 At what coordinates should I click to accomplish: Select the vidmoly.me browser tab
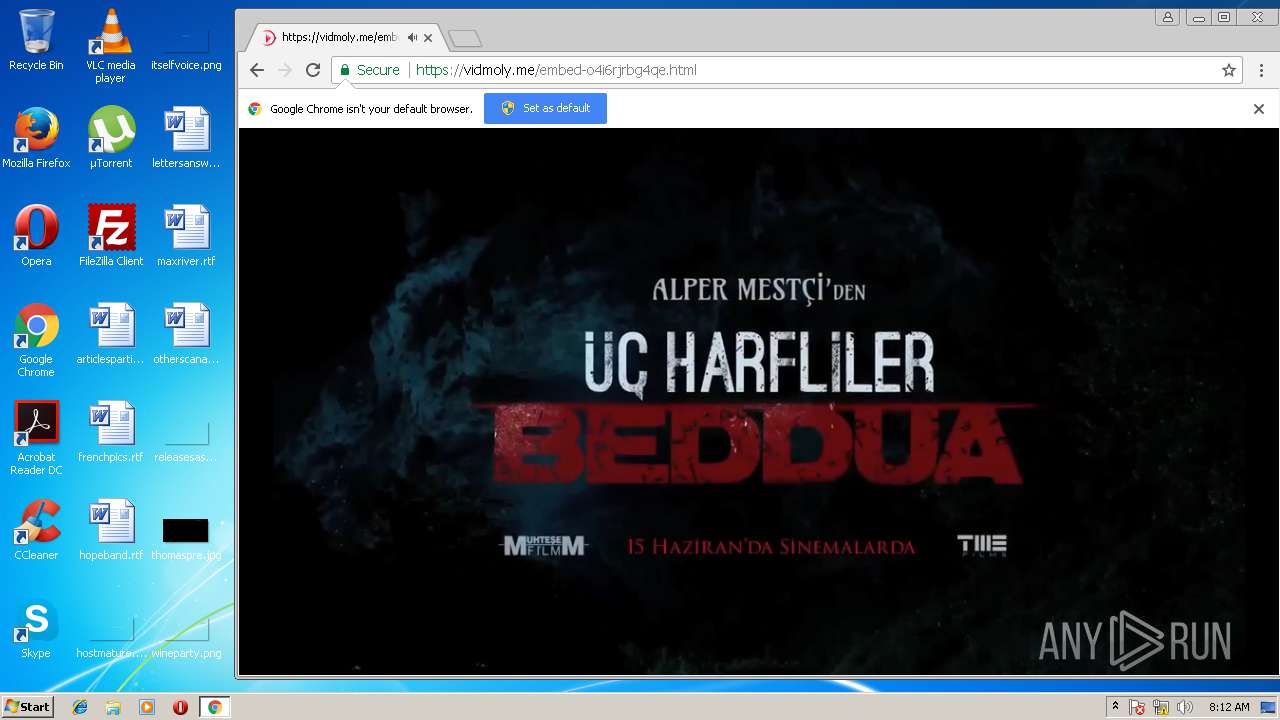345,38
